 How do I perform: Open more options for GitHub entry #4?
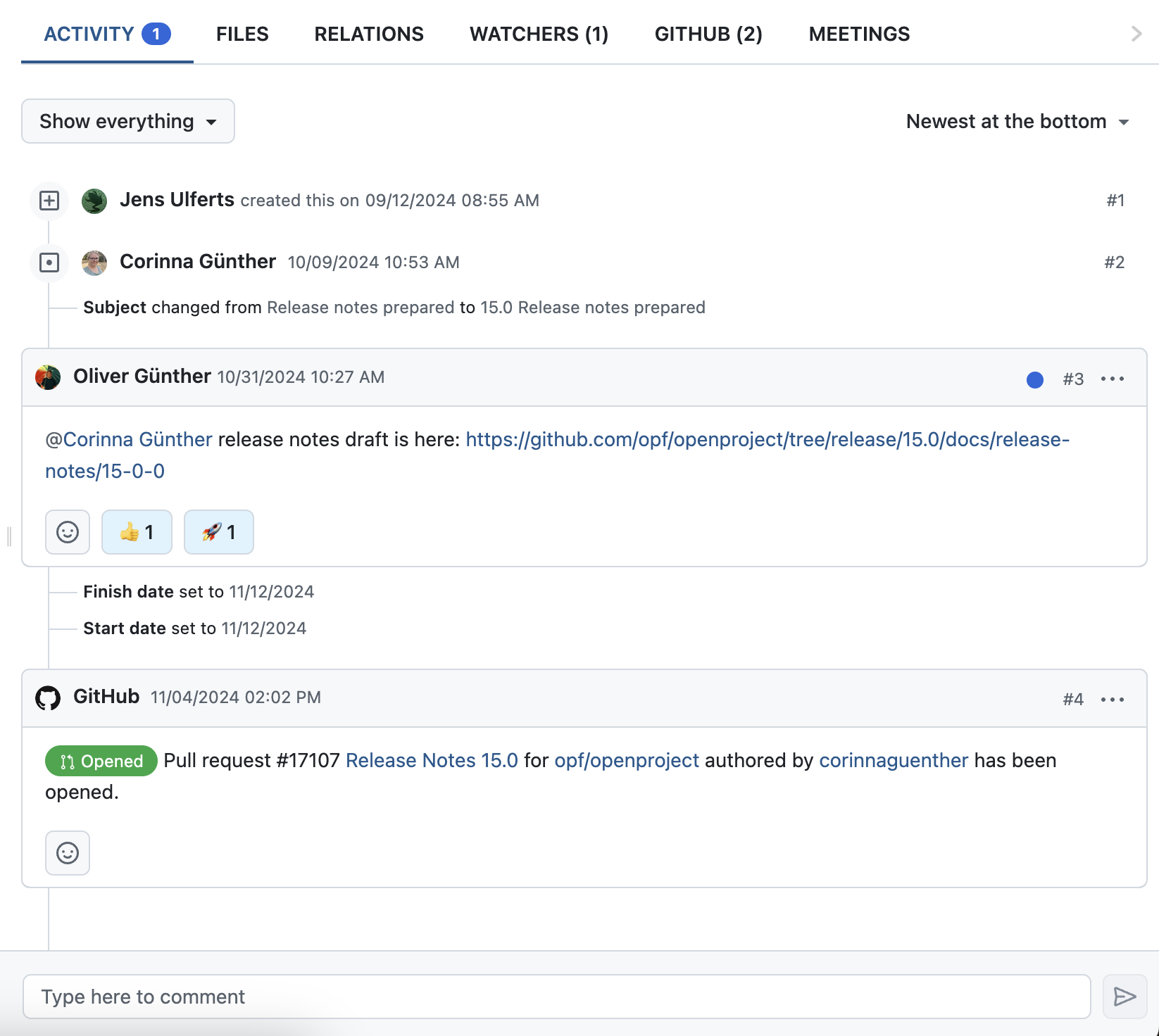(x=1113, y=698)
